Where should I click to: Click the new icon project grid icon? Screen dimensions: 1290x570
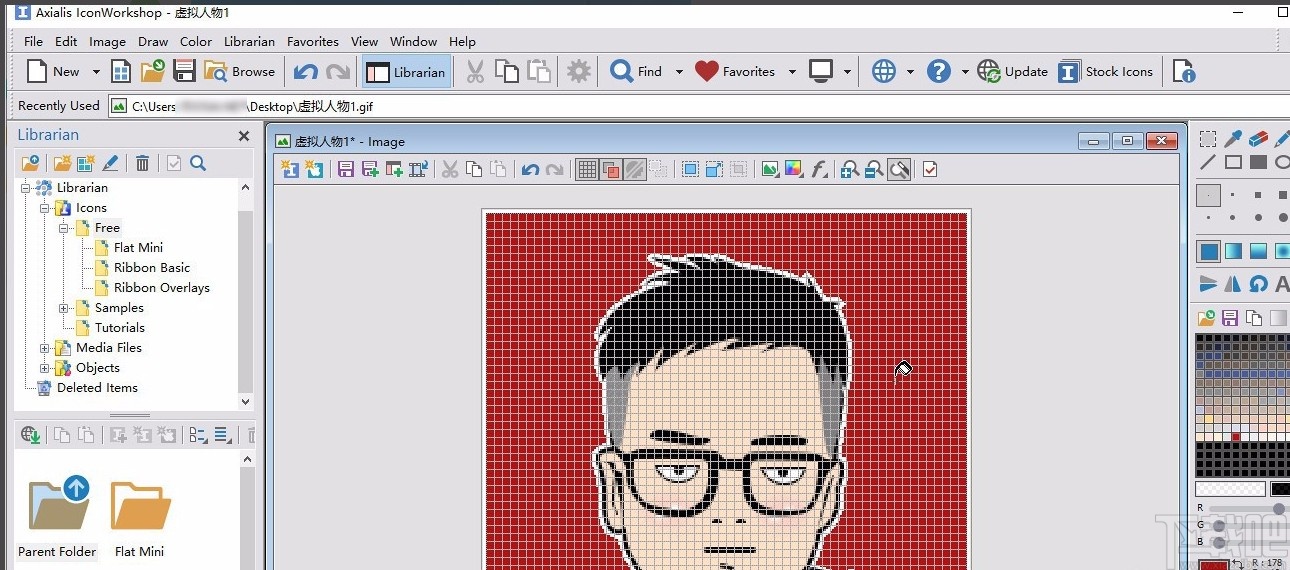(x=121, y=71)
